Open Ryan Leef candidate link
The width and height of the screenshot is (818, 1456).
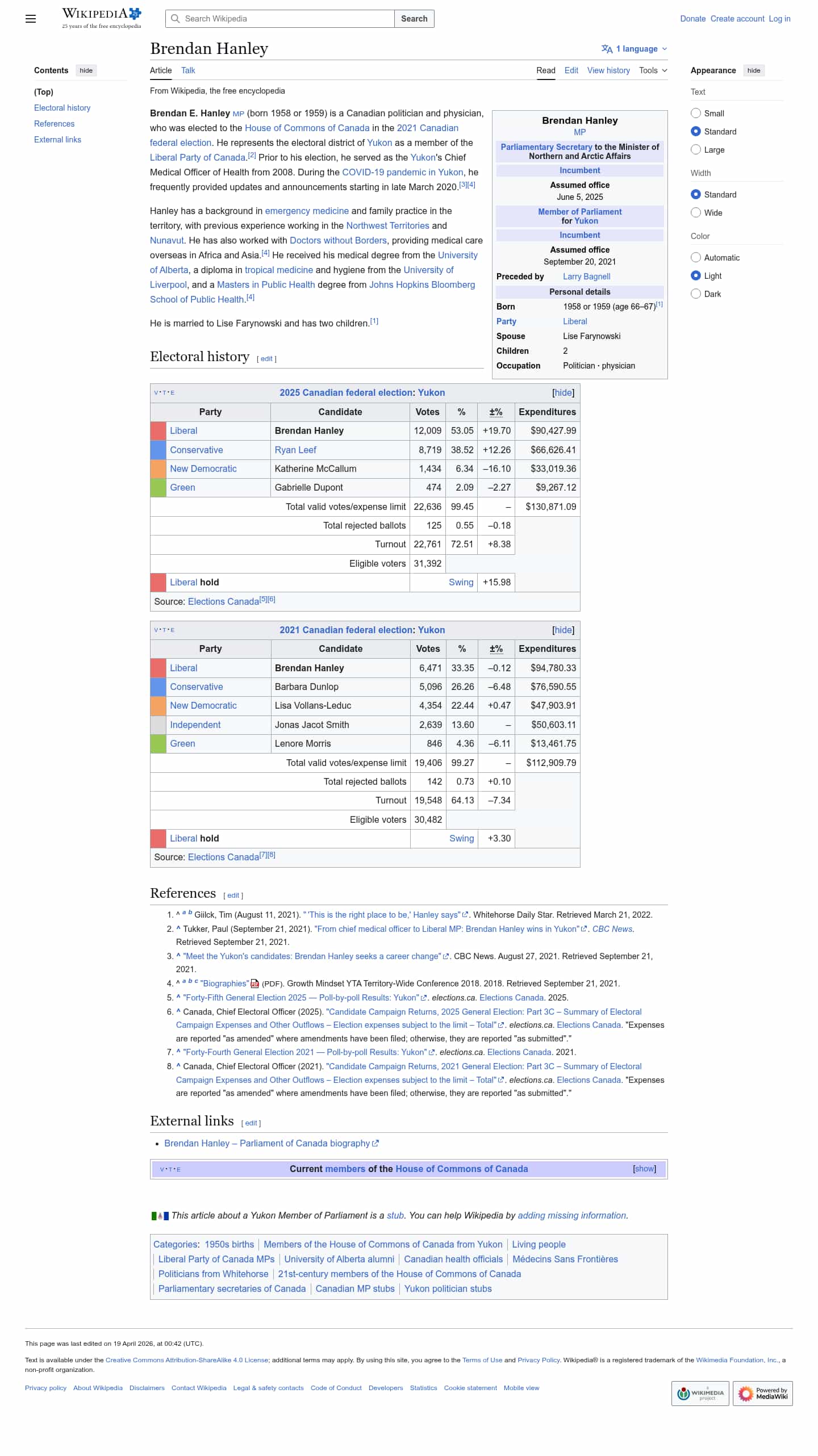pyautogui.click(x=295, y=450)
